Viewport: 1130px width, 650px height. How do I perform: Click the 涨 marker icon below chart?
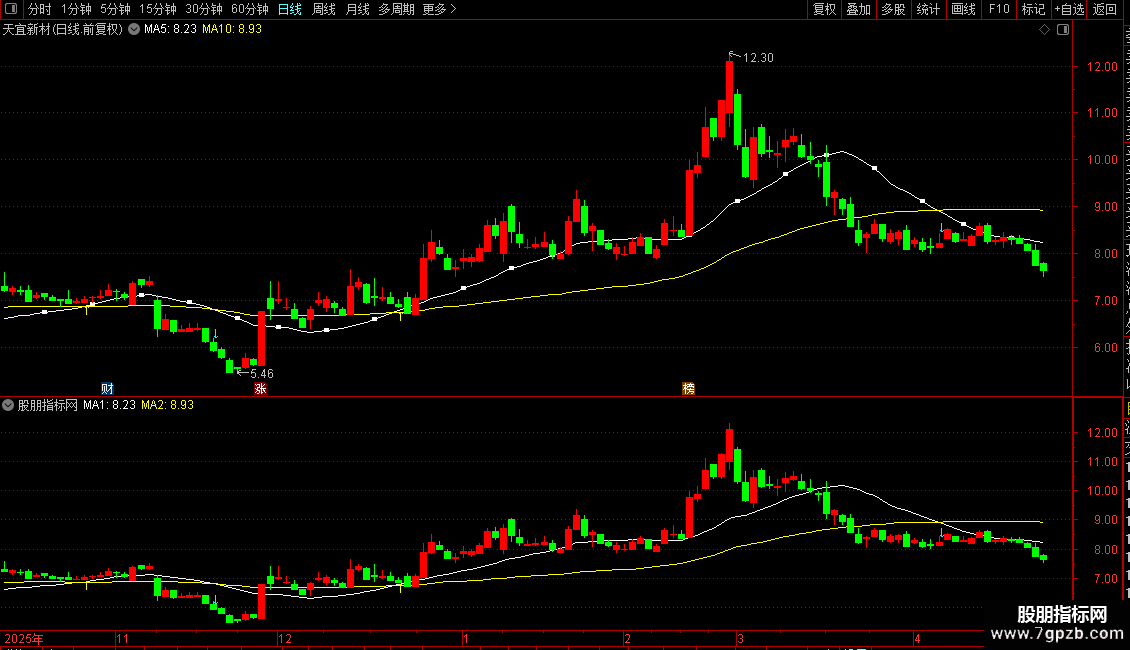pos(260,388)
